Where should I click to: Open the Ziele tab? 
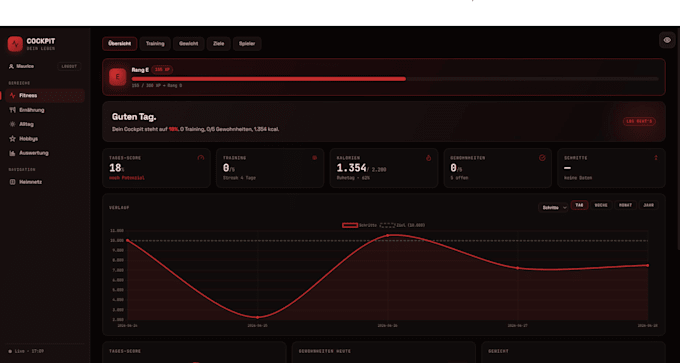point(219,44)
